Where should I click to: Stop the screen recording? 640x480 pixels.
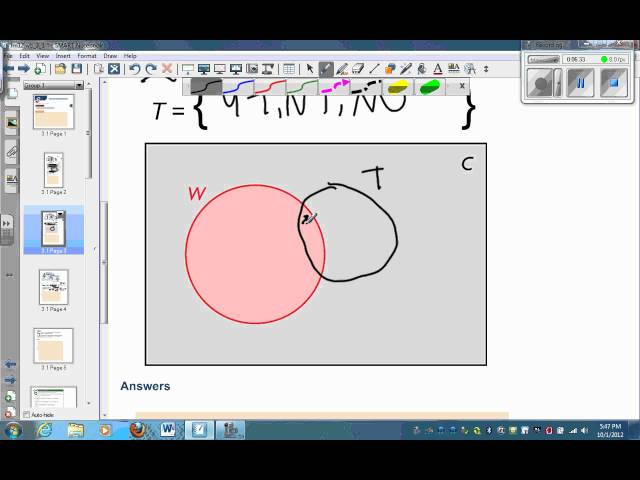614,83
